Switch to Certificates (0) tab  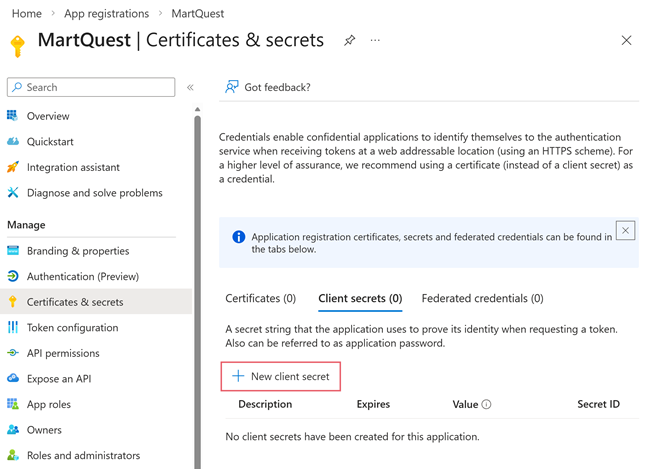(x=260, y=298)
